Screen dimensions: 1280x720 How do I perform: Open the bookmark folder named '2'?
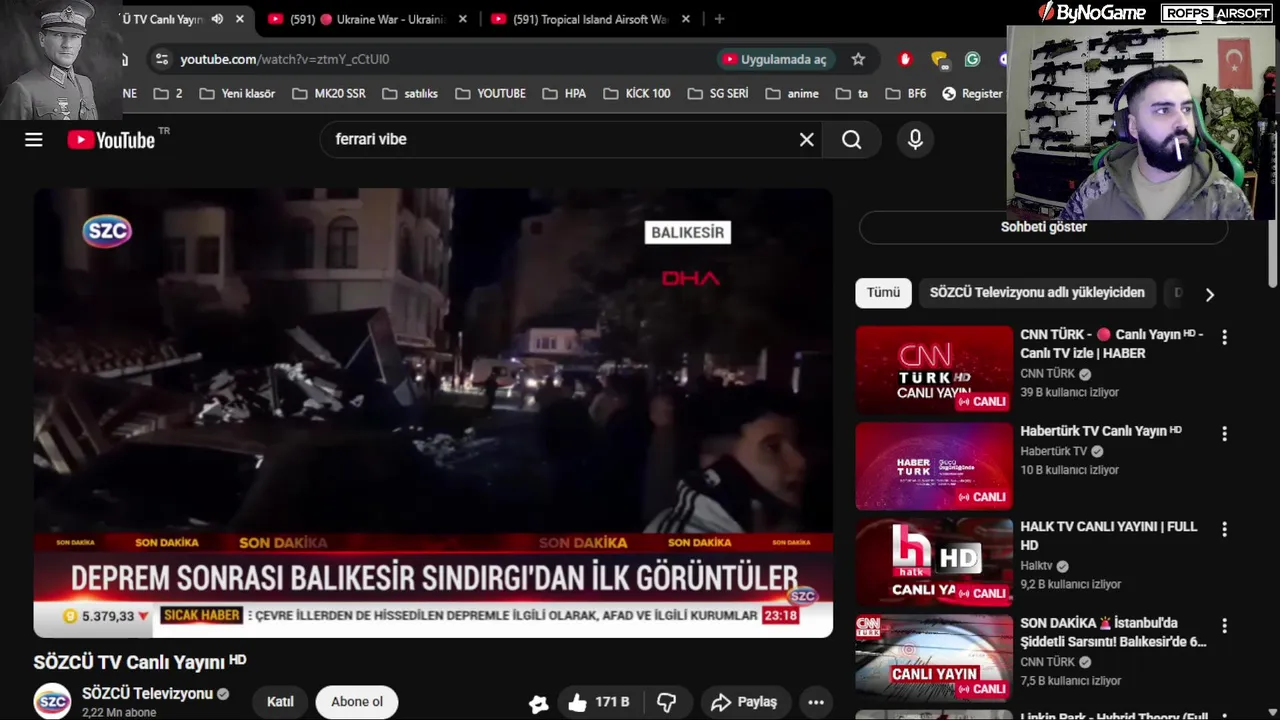point(168,93)
